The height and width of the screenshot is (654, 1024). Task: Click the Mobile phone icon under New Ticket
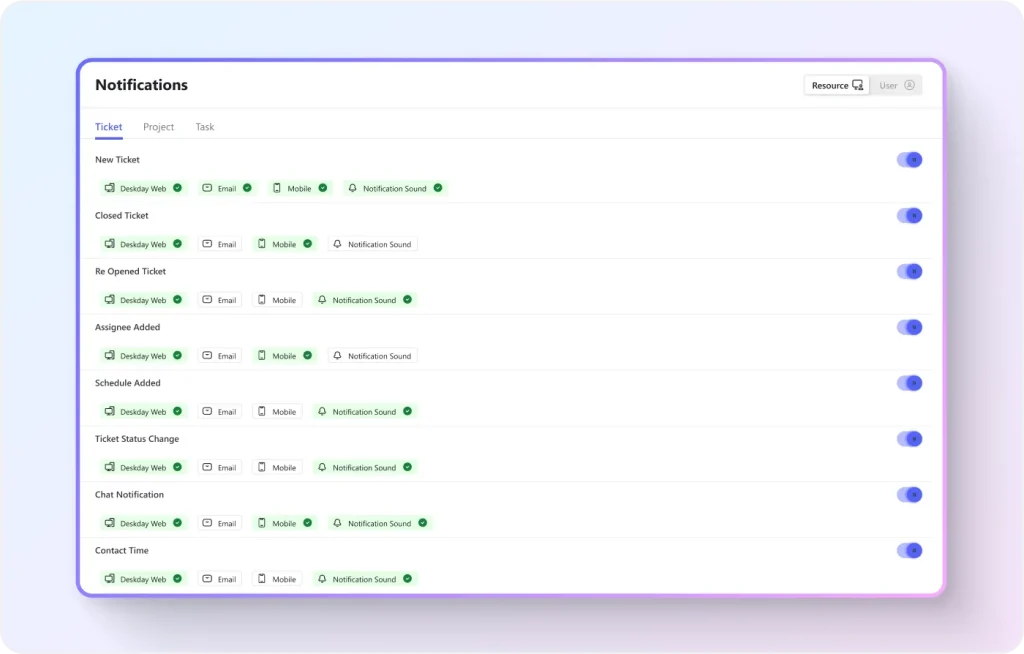click(277, 188)
